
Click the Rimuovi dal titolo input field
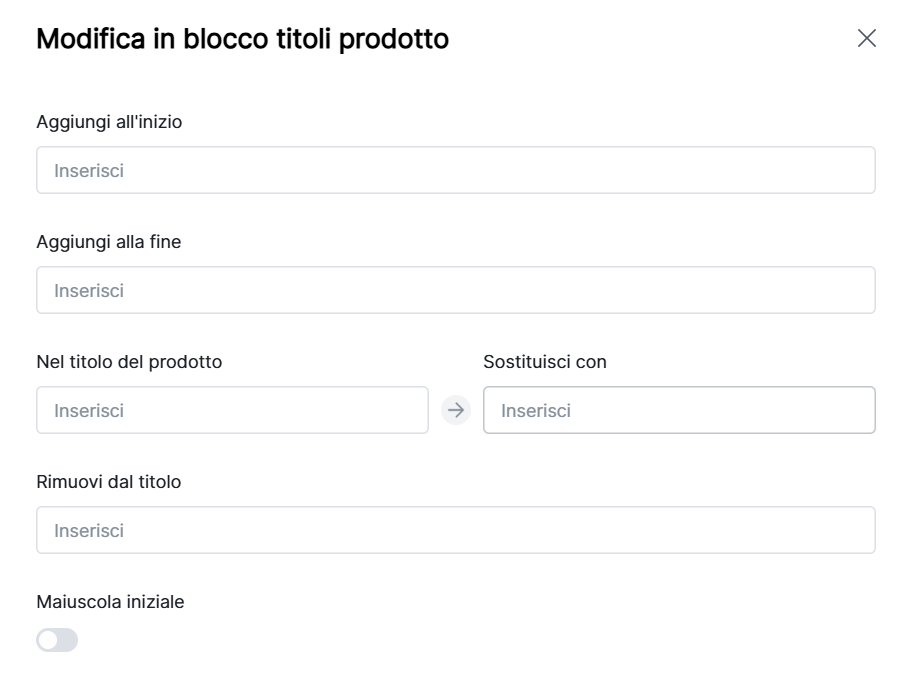click(x=456, y=530)
